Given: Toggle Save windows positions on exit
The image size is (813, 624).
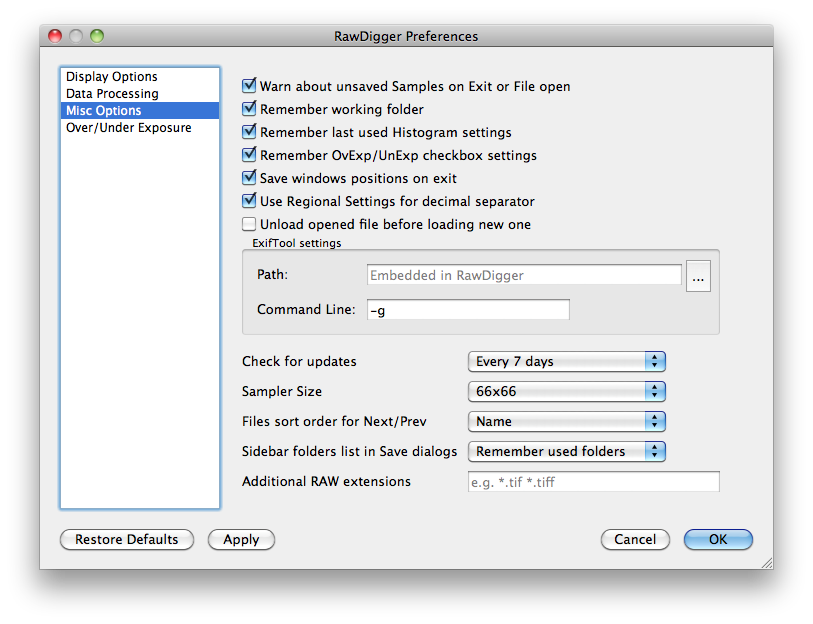Looking at the screenshot, I should (x=249, y=178).
